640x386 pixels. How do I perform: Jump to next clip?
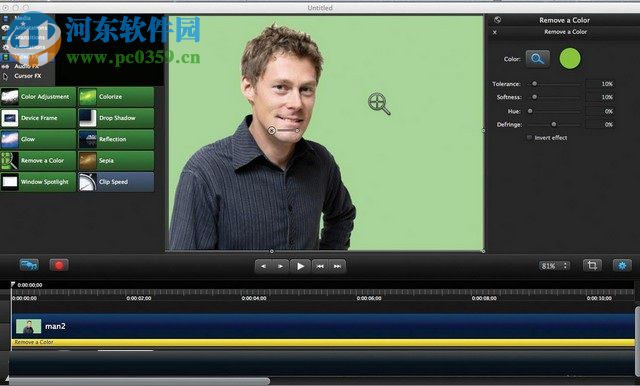point(337,266)
